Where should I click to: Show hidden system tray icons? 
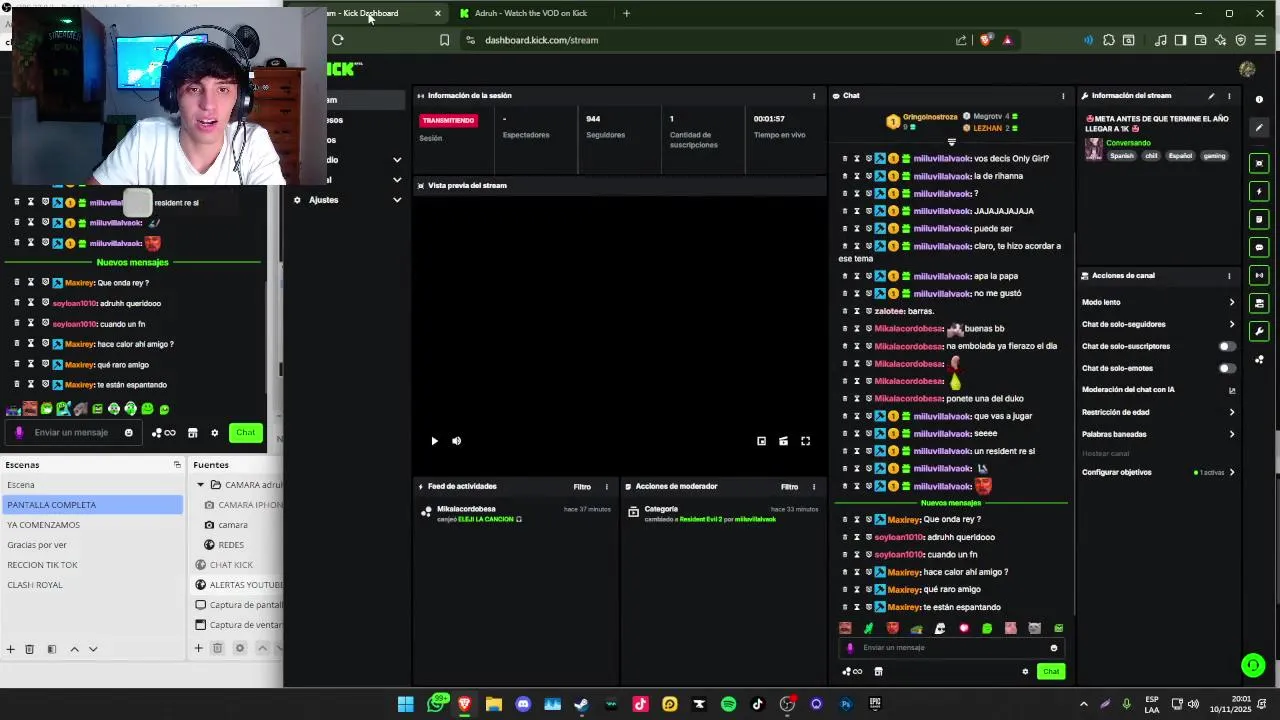point(1083,704)
